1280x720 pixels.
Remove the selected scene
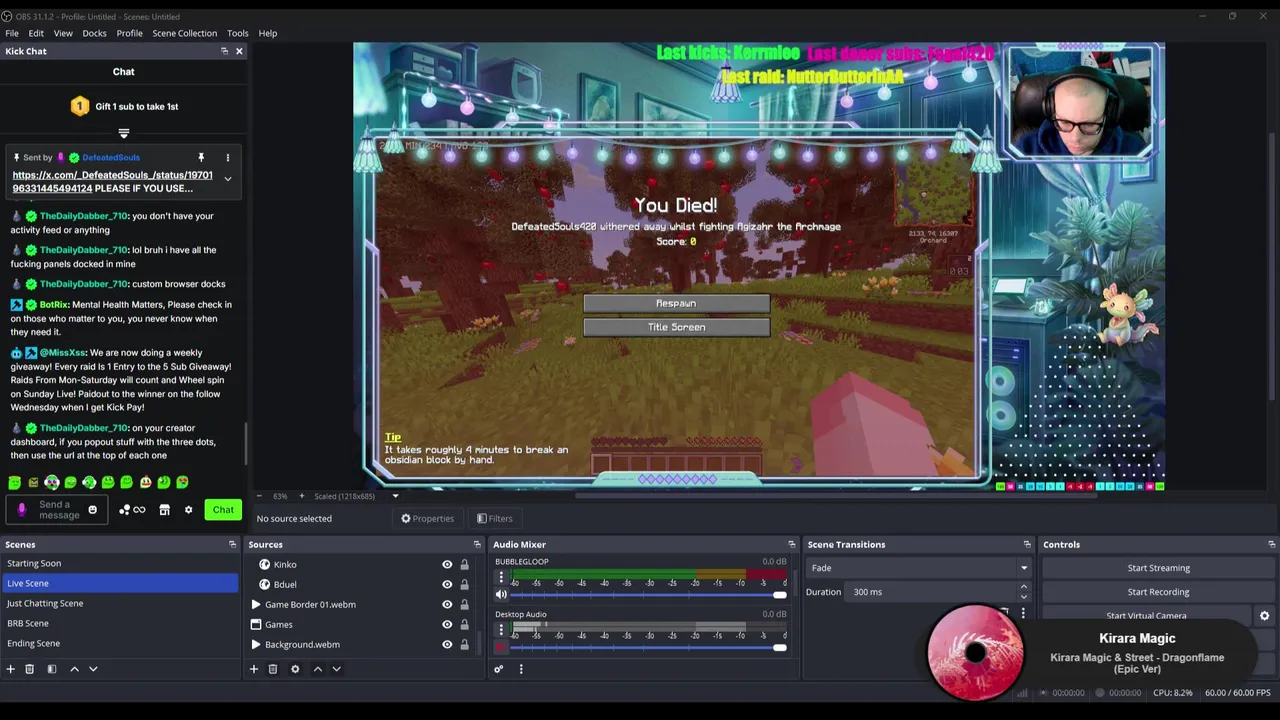pos(30,669)
